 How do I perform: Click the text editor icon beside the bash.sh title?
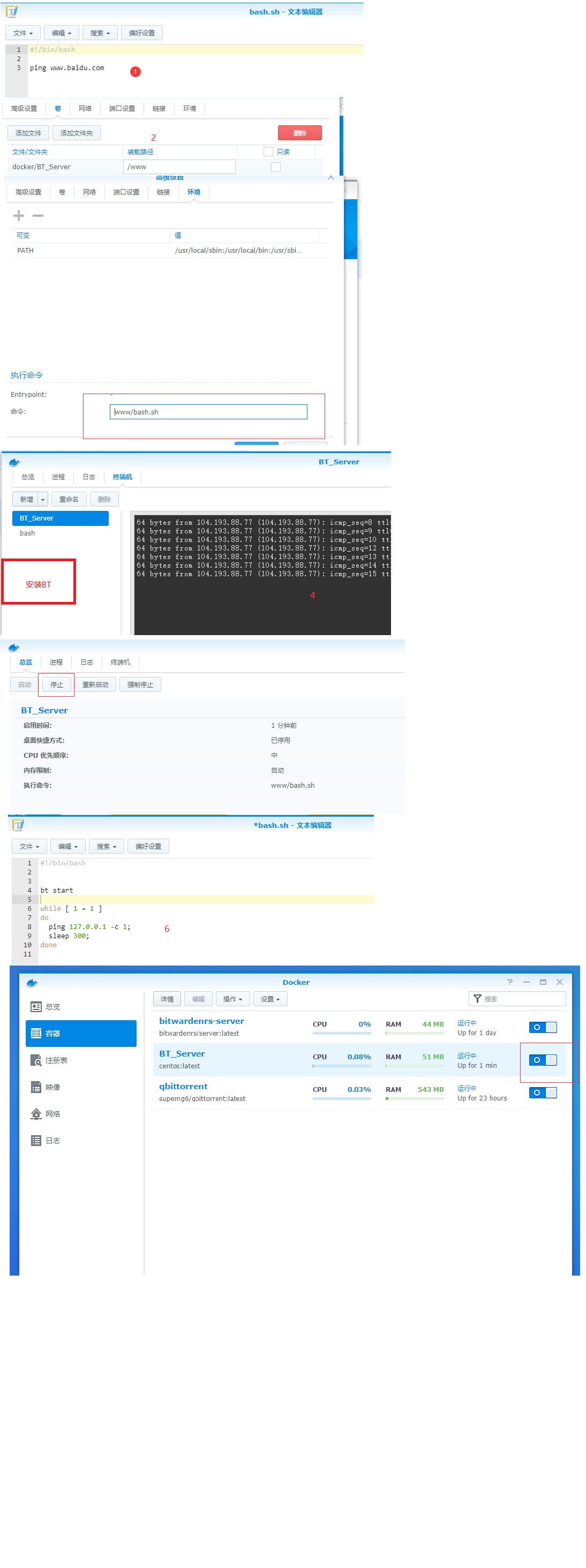pyautogui.click(x=12, y=12)
